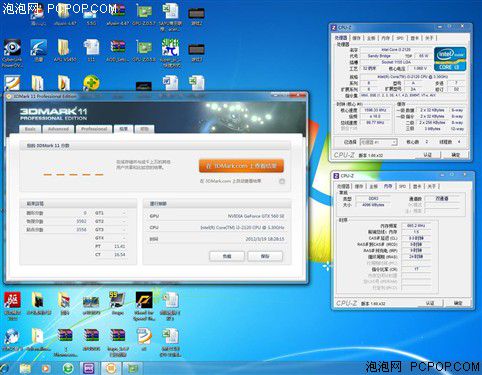This screenshot has height=375, width=482.
Task: Click the Sandy Bridge code name field
Action: (379, 56)
